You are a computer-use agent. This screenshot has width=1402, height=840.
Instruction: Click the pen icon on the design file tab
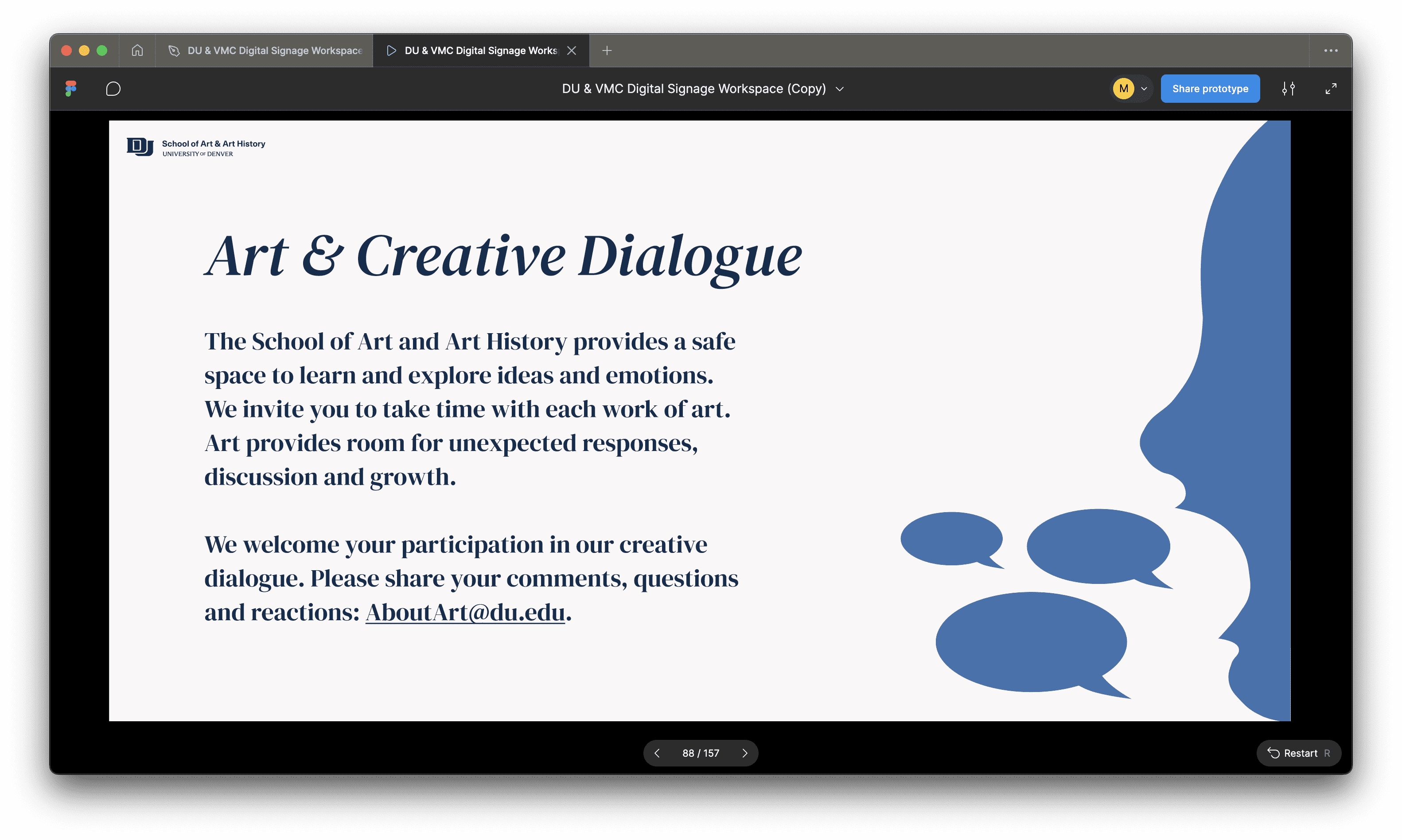(174, 51)
